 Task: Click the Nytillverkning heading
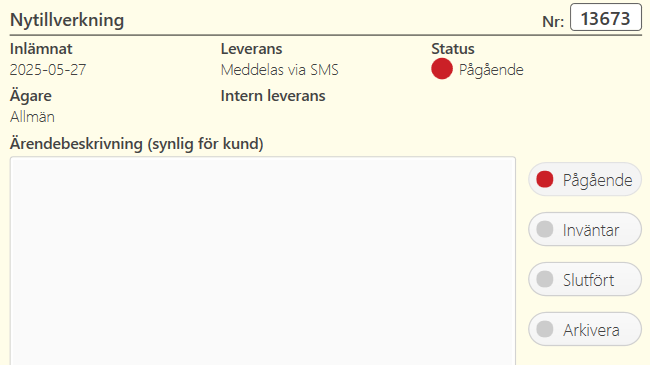pyautogui.click(x=67, y=20)
